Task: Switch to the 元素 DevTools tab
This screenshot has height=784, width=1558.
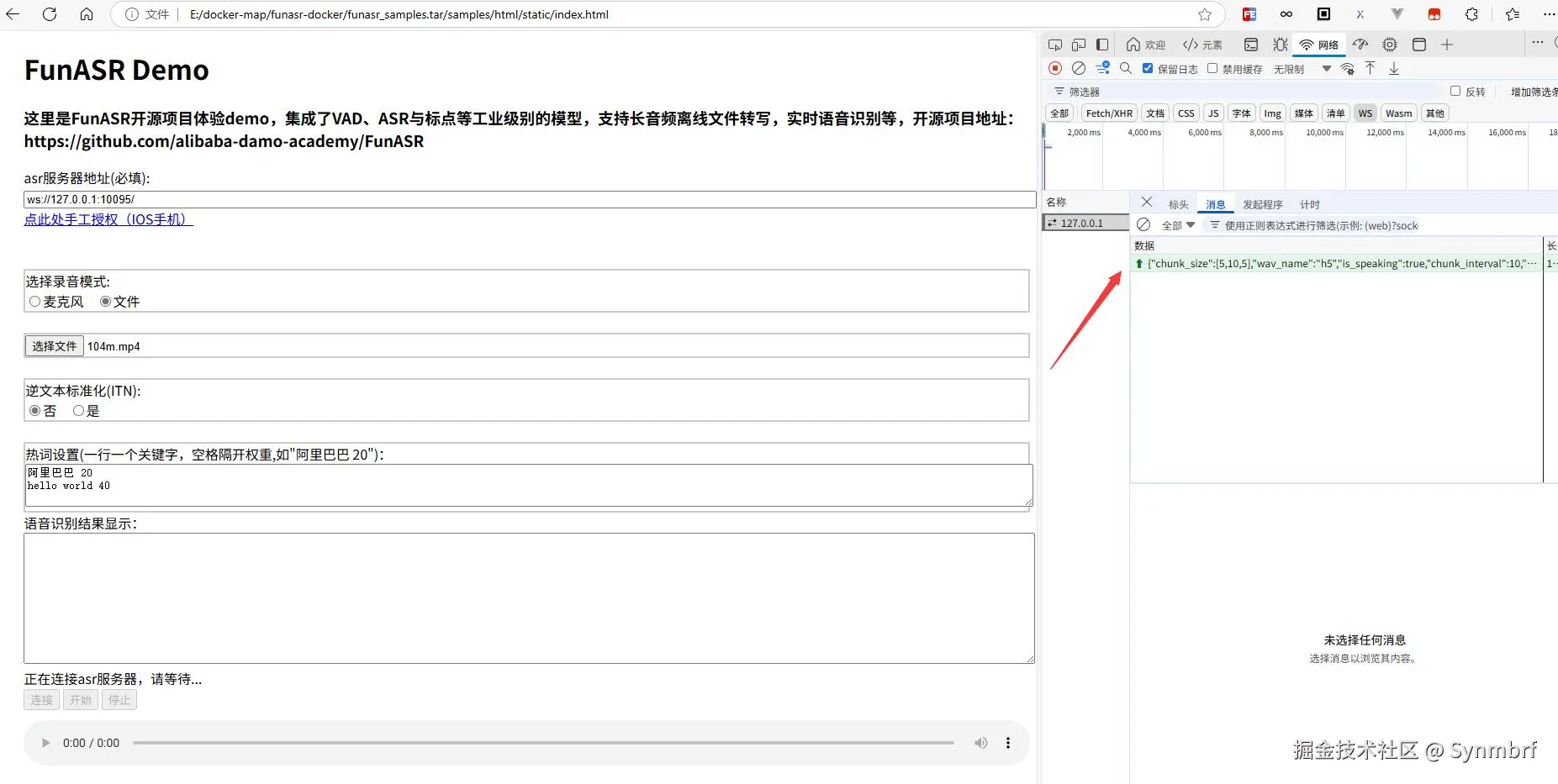Action: coord(1202,45)
